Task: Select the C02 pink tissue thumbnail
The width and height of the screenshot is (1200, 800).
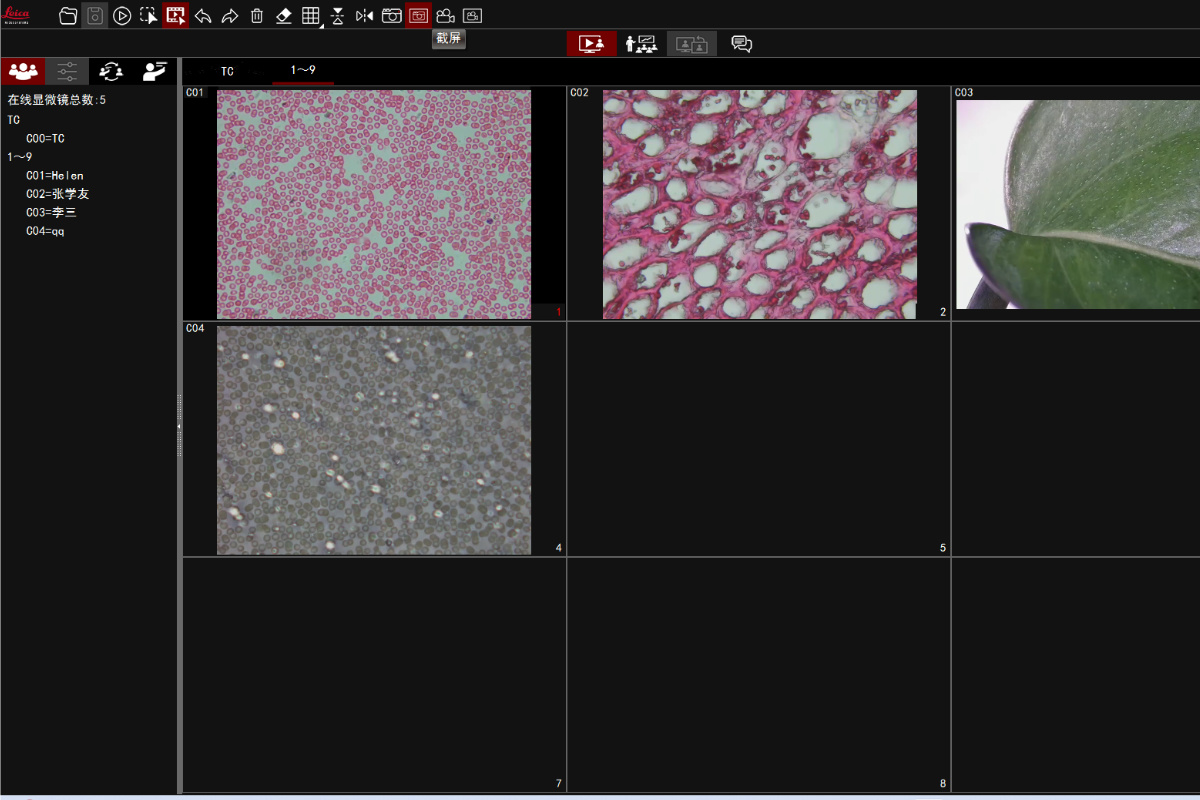Action: [x=759, y=205]
